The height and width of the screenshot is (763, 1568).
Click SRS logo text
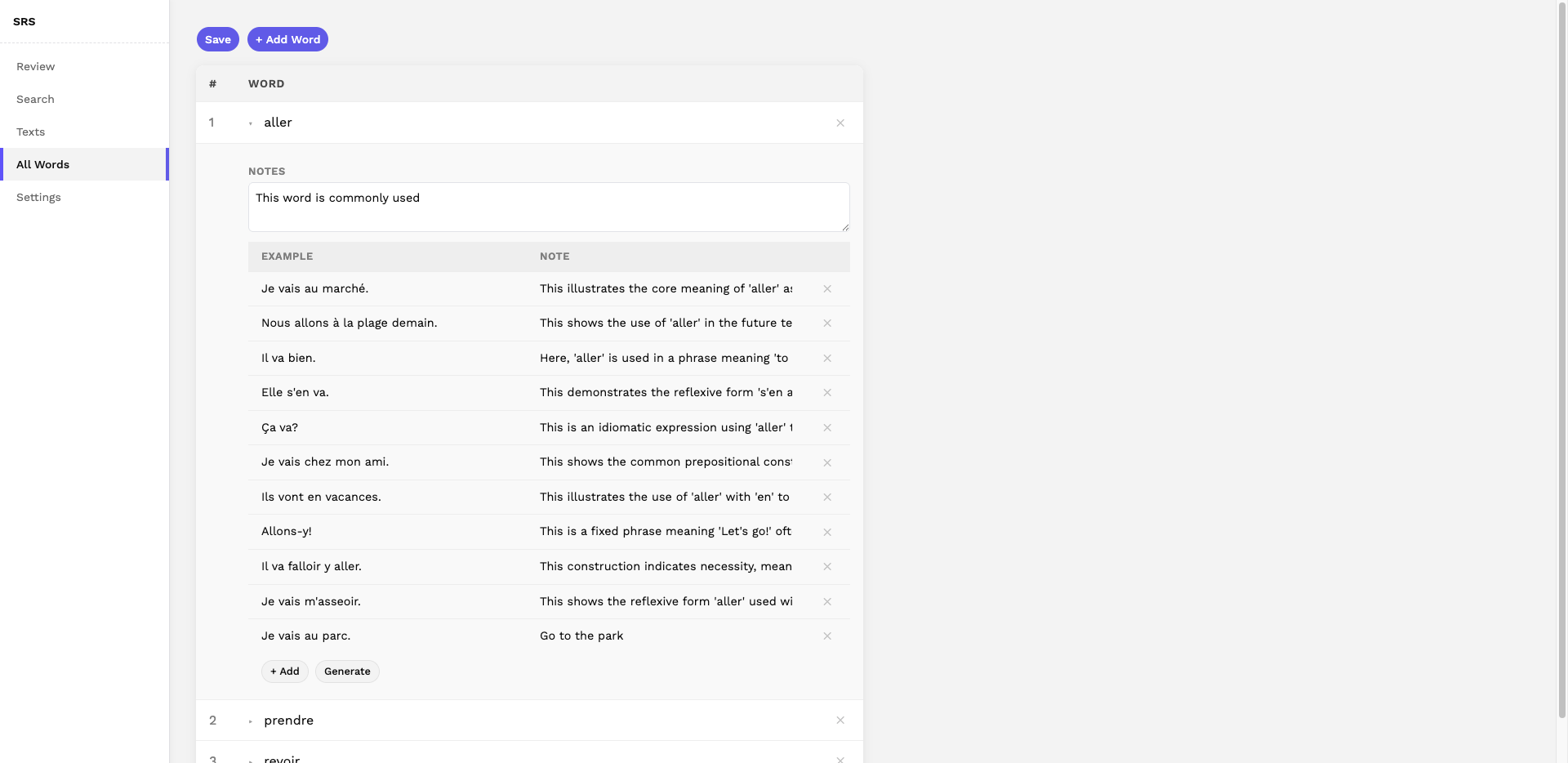pos(24,21)
